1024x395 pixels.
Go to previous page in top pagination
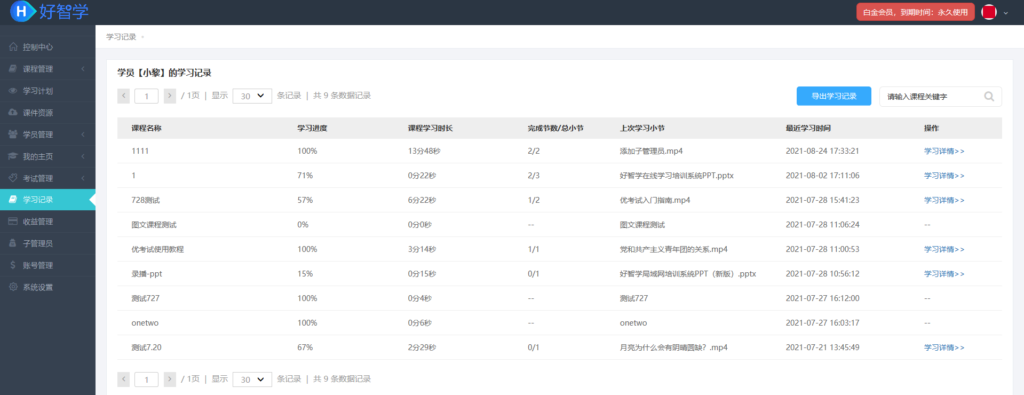123,96
